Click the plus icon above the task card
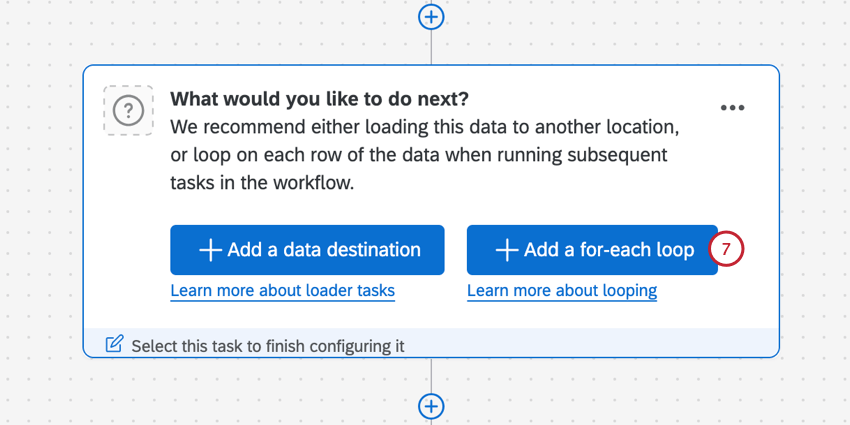 [431, 17]
